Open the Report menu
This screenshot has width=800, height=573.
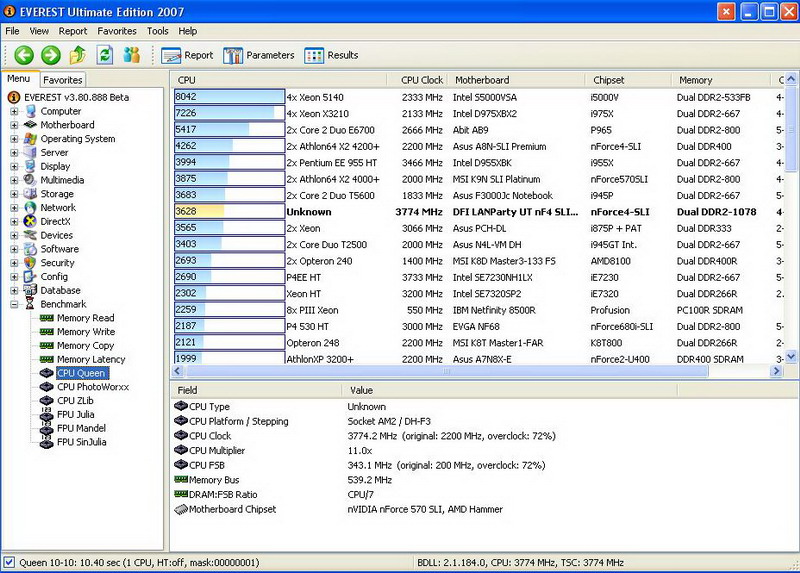click(x=73, y=31)
